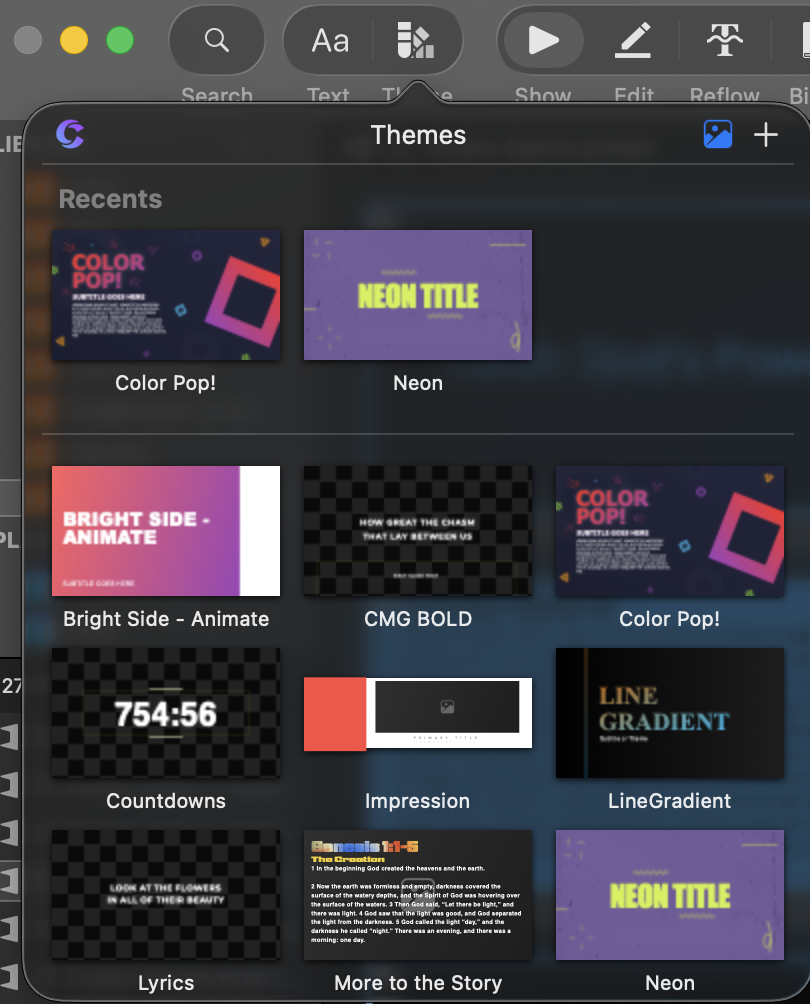Open the Search tool in toolbar

coord(216,40)
